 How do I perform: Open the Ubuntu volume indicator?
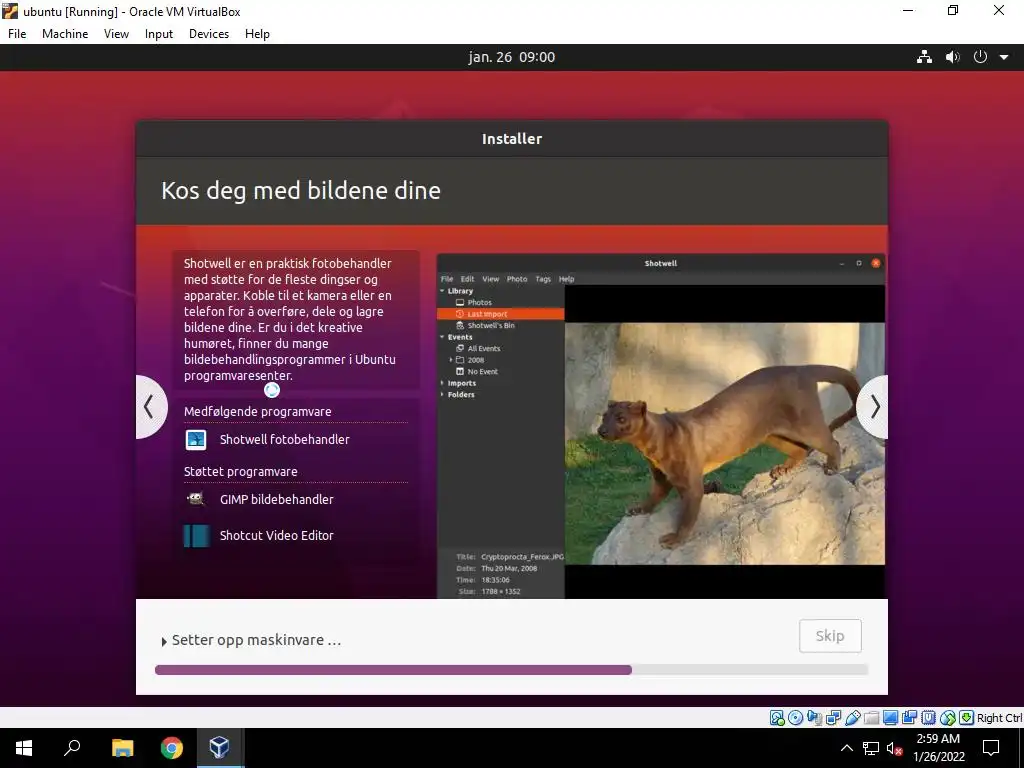pos(953,57)
